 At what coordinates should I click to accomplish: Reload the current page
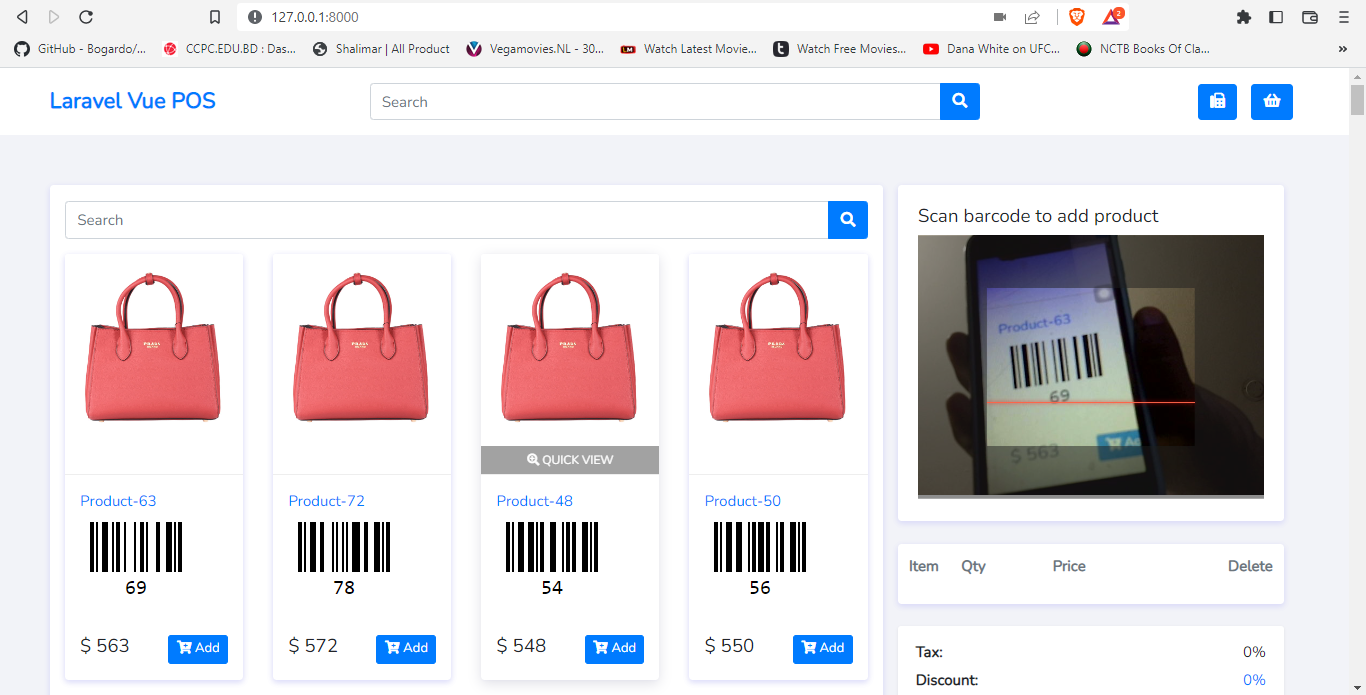(x=86, y=17)
